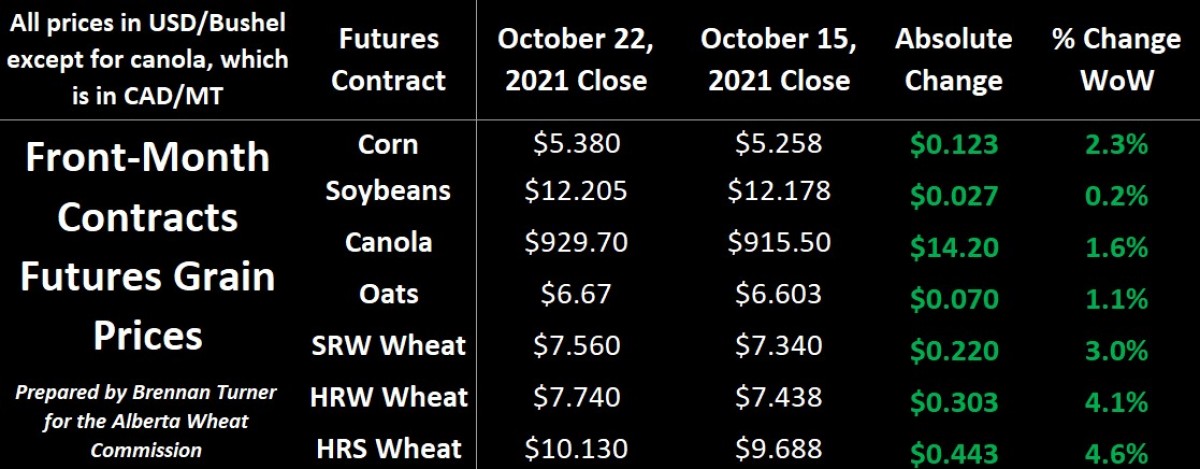
Task: Click the Corn $5.380 closing price
Action: [577, 144]
